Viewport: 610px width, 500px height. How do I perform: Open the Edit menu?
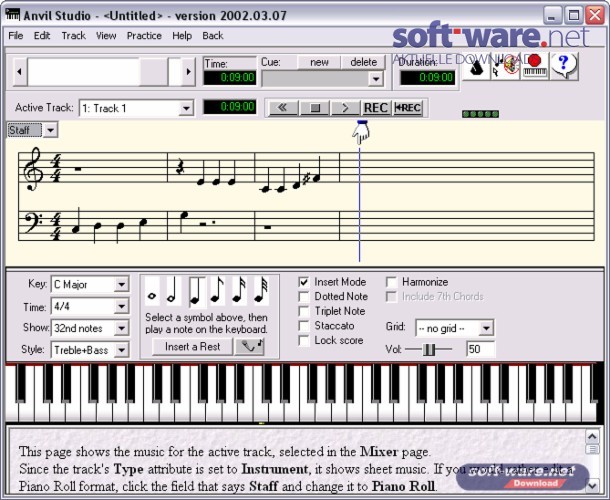[42, 36]
